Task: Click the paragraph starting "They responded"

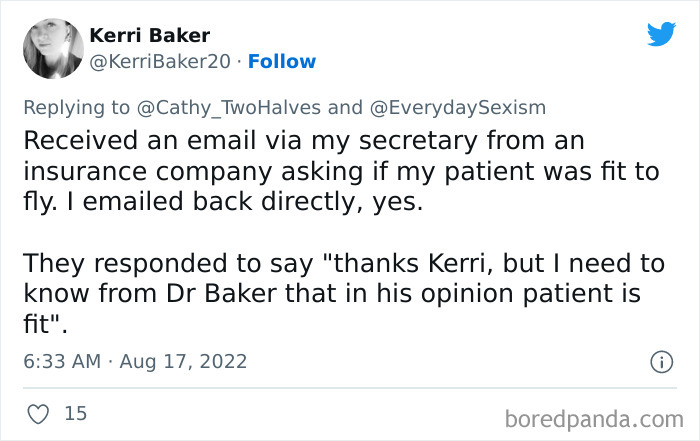Action: pos(340,295)
